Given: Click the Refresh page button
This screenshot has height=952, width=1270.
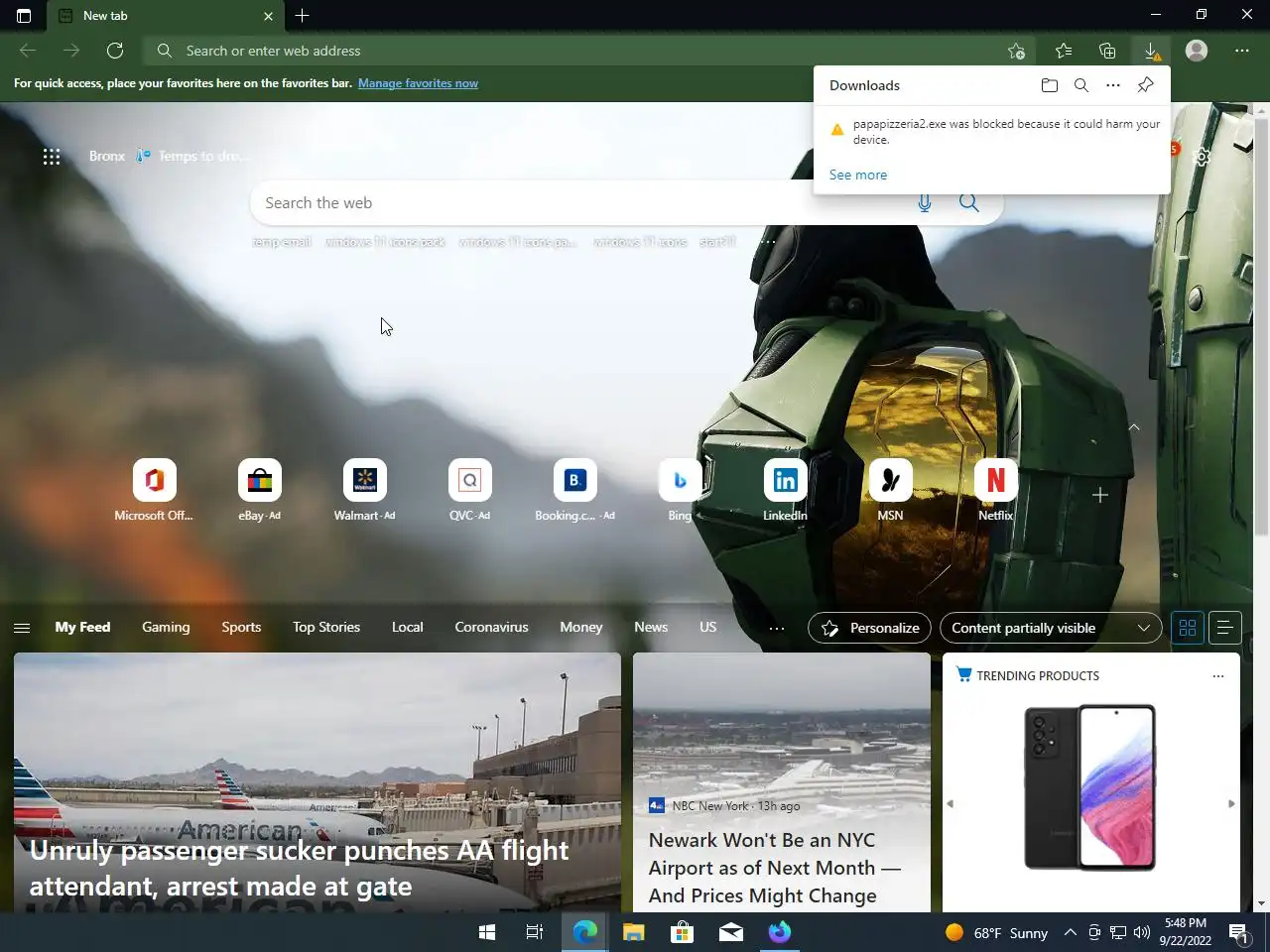Looking at the screenshot, I should tap(115, 51).
